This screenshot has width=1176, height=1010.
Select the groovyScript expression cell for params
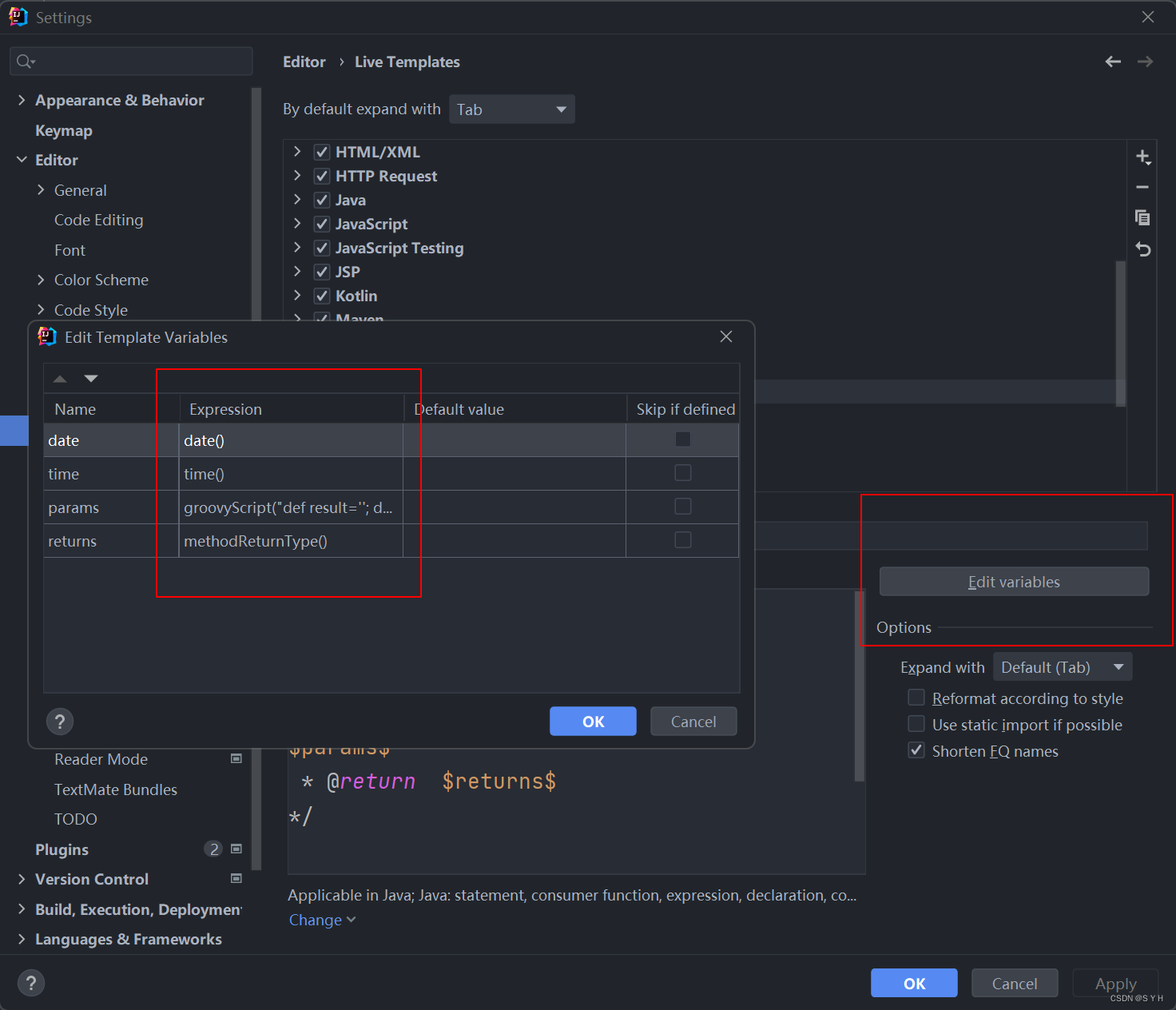pos(291,507)
